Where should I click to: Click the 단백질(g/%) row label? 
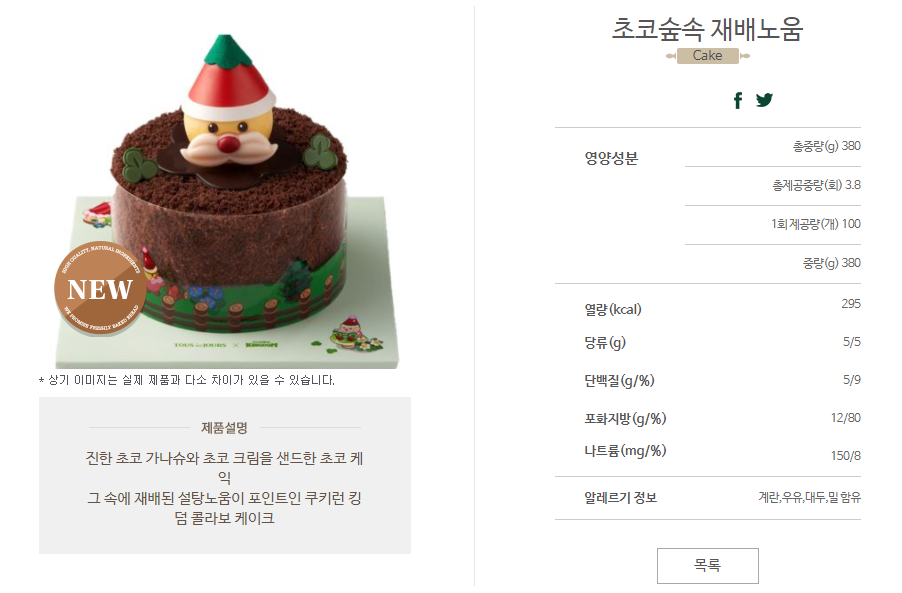coord(619,381)
